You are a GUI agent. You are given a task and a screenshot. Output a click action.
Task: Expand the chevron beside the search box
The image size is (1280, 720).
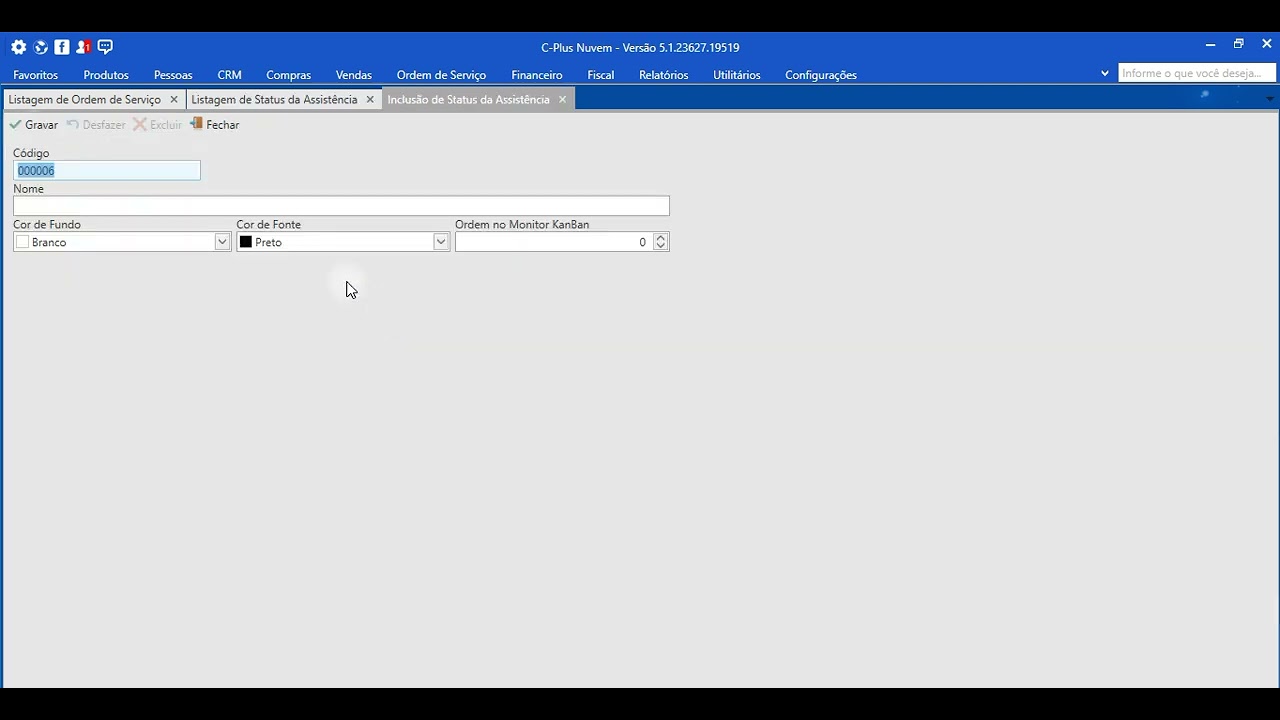(1105, 73)
